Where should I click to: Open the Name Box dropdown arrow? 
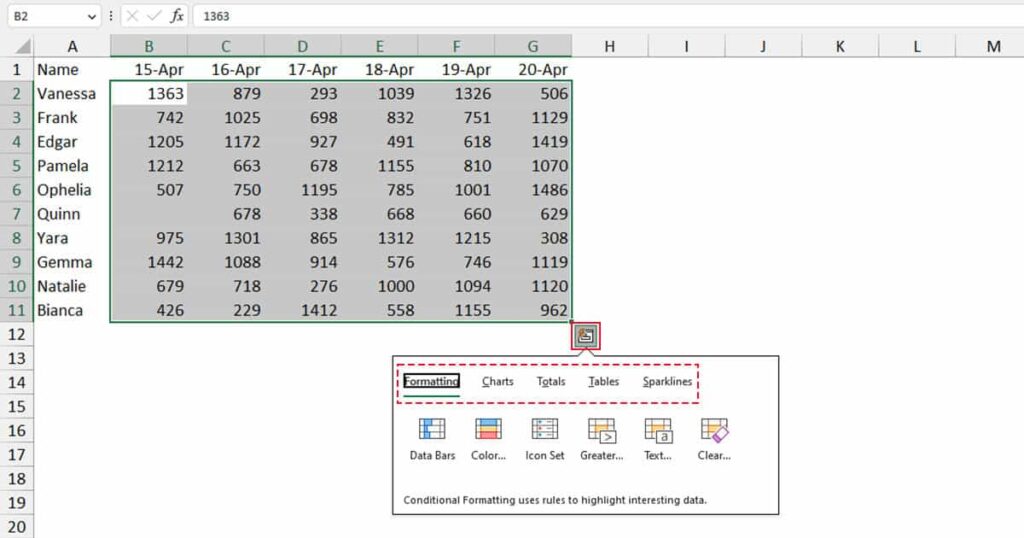[92, 16]
